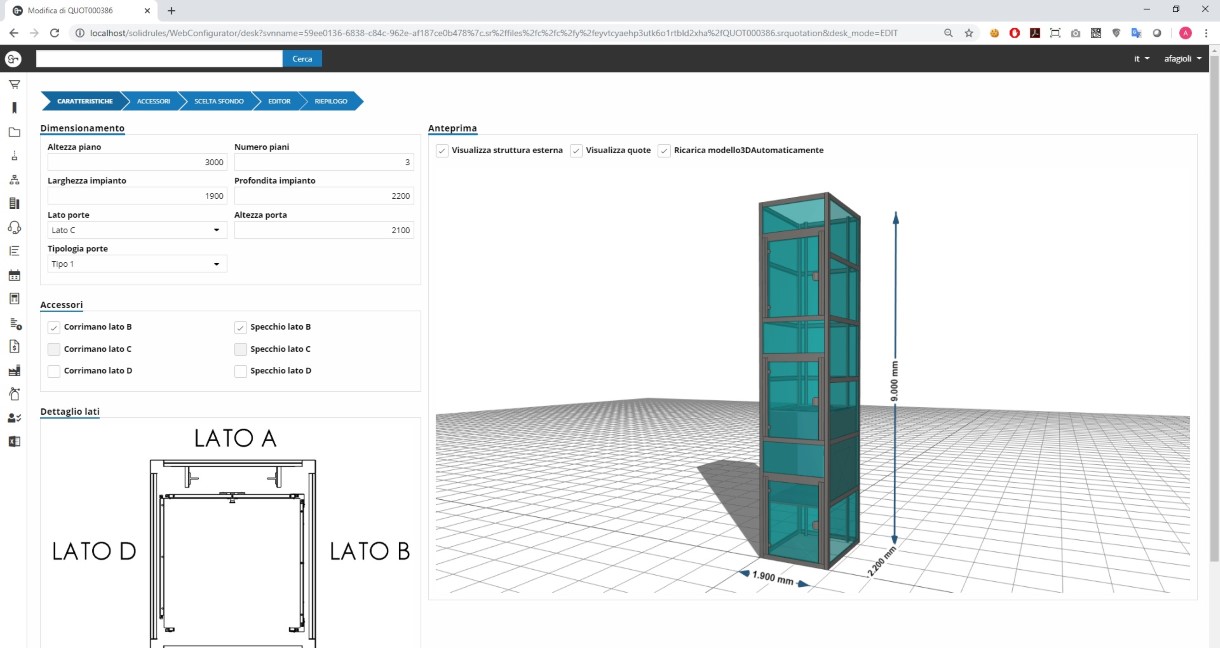Screen dimensions: 1220x648
Task: Click the Larghezza impianto input field
Action: (137, 196)
